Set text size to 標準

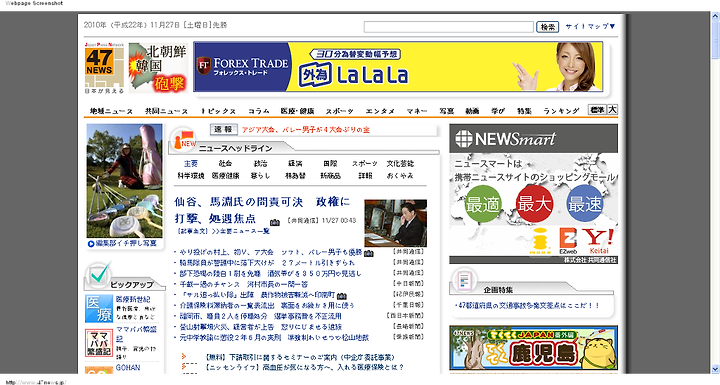click(597, 110)
